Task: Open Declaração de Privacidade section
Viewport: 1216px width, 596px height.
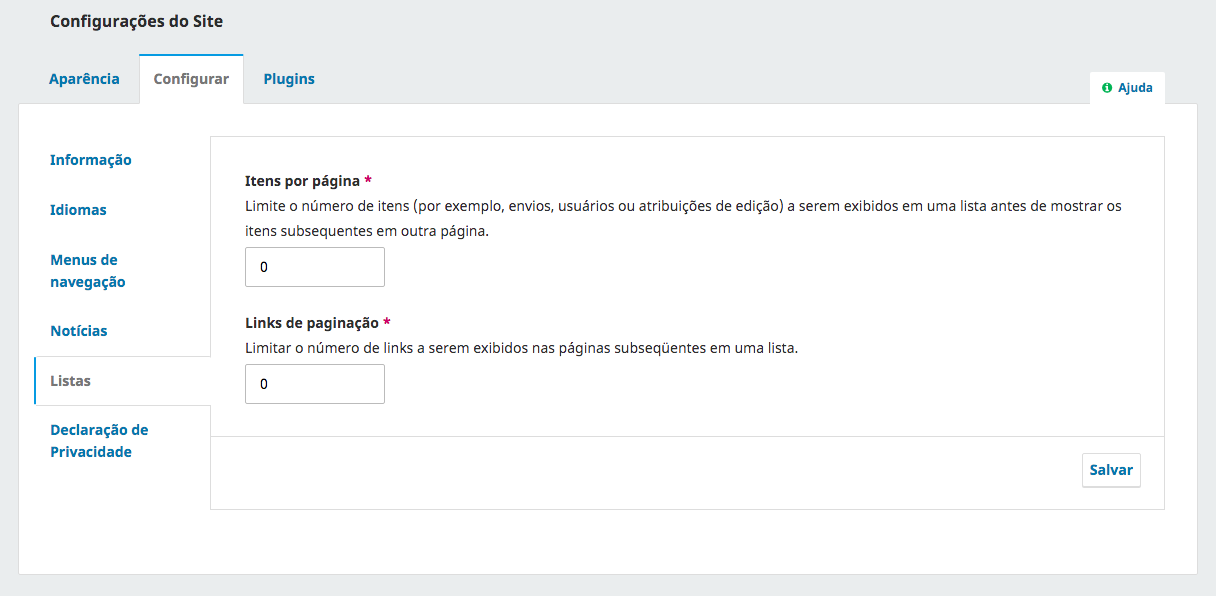Action: (x=99, y=441)
